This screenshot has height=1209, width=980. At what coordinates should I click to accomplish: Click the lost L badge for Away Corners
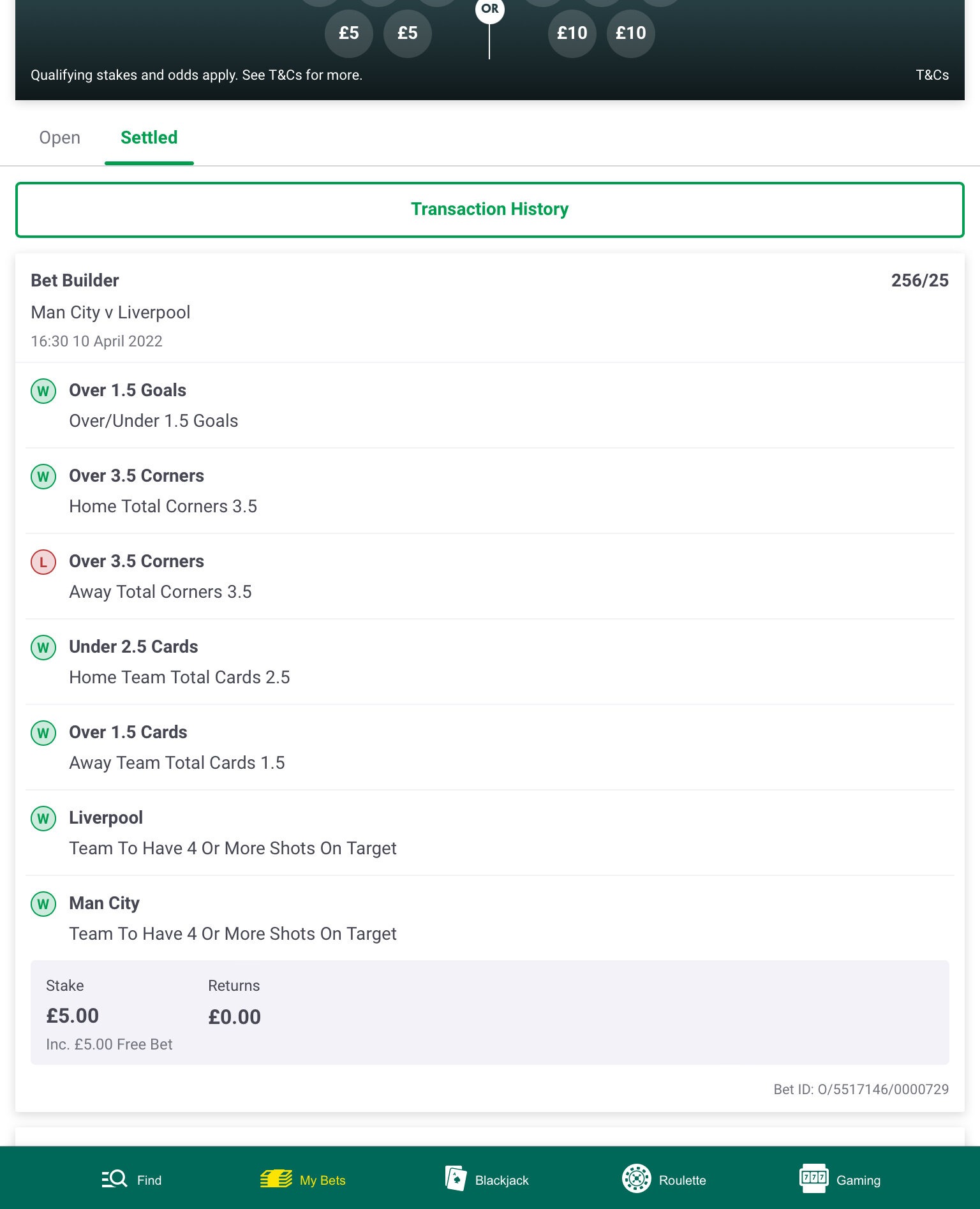[43, 562]
